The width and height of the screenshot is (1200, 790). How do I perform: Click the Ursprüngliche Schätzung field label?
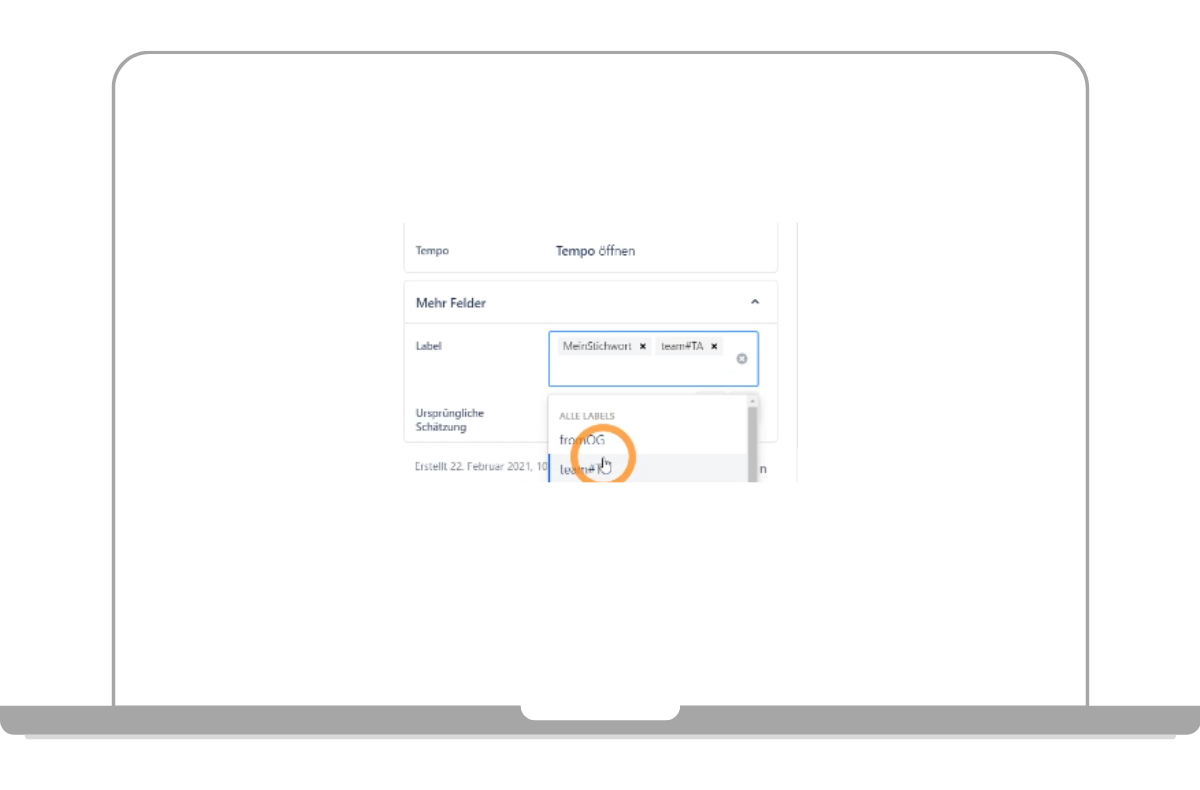pos(450,420)
